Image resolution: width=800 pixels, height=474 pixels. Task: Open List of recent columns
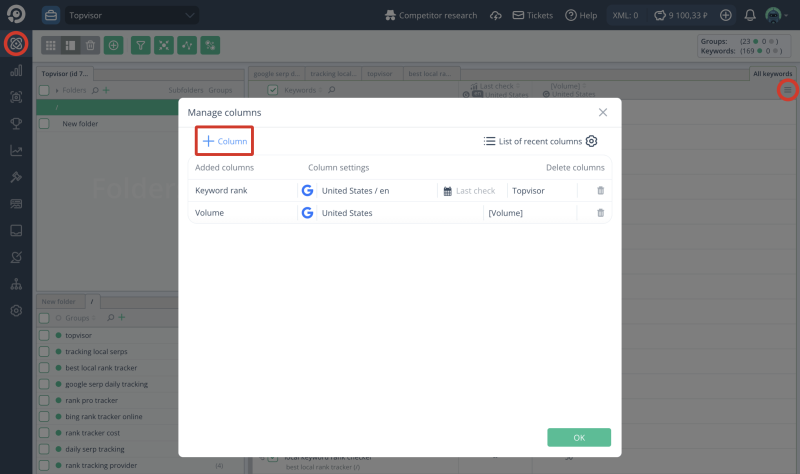[x=533, y=141]
